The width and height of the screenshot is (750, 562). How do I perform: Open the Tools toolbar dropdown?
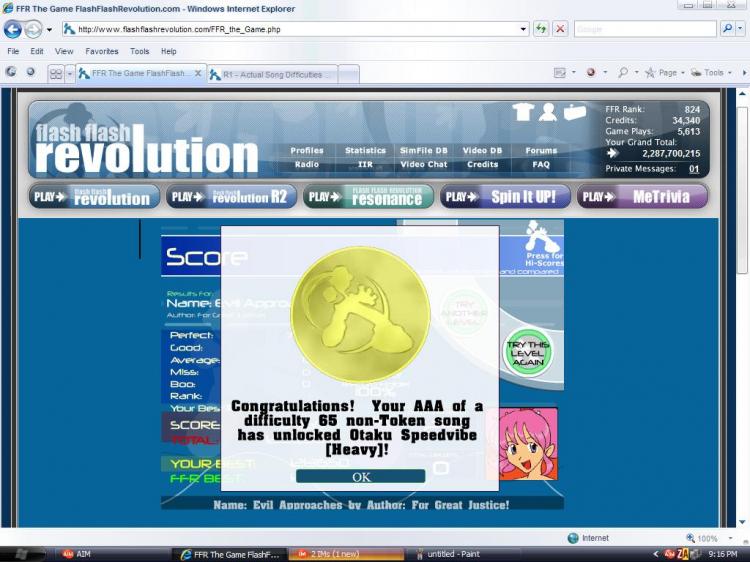[713, 73]
